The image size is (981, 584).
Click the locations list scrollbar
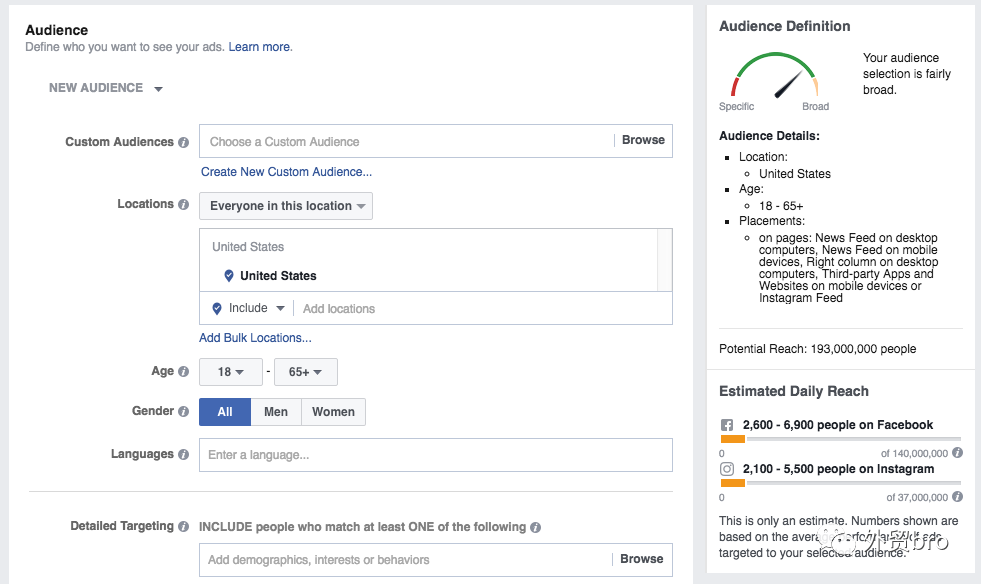click(x=665, y=260)
